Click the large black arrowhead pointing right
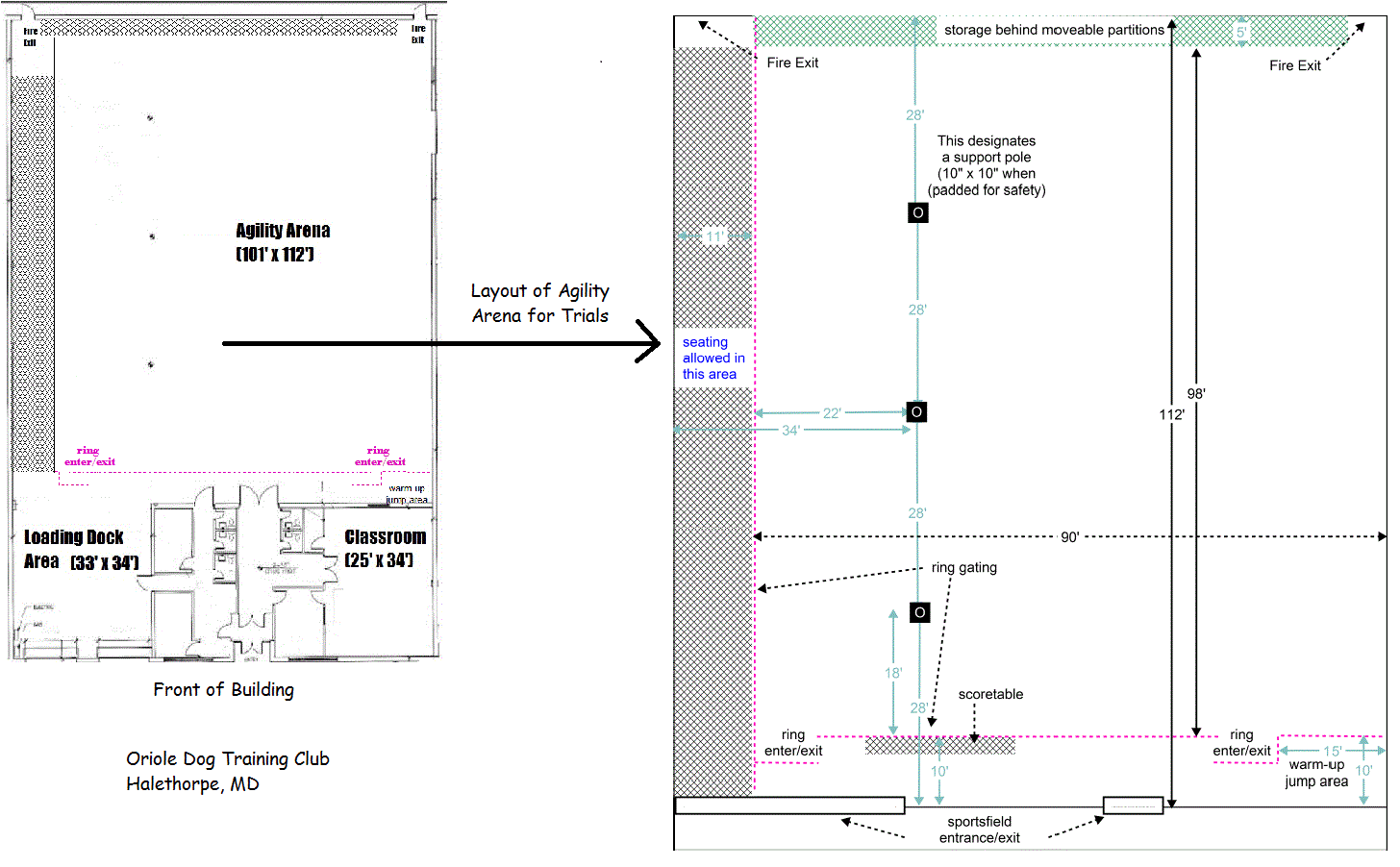 649,343
